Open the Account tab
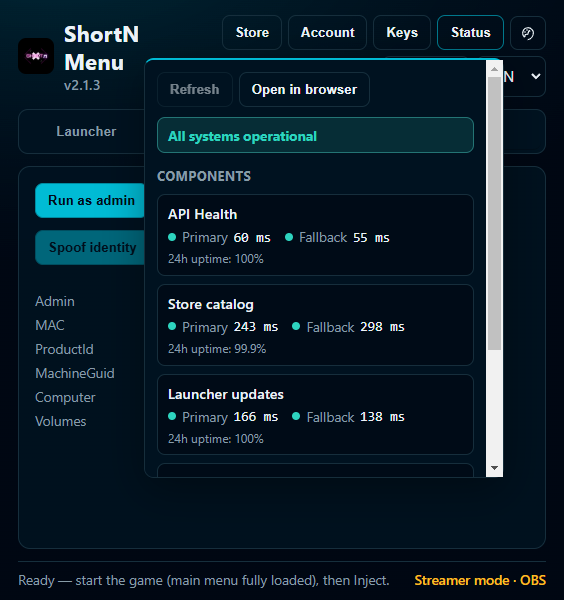The height and width of the screenshot is (600, 564). [328, 33]
